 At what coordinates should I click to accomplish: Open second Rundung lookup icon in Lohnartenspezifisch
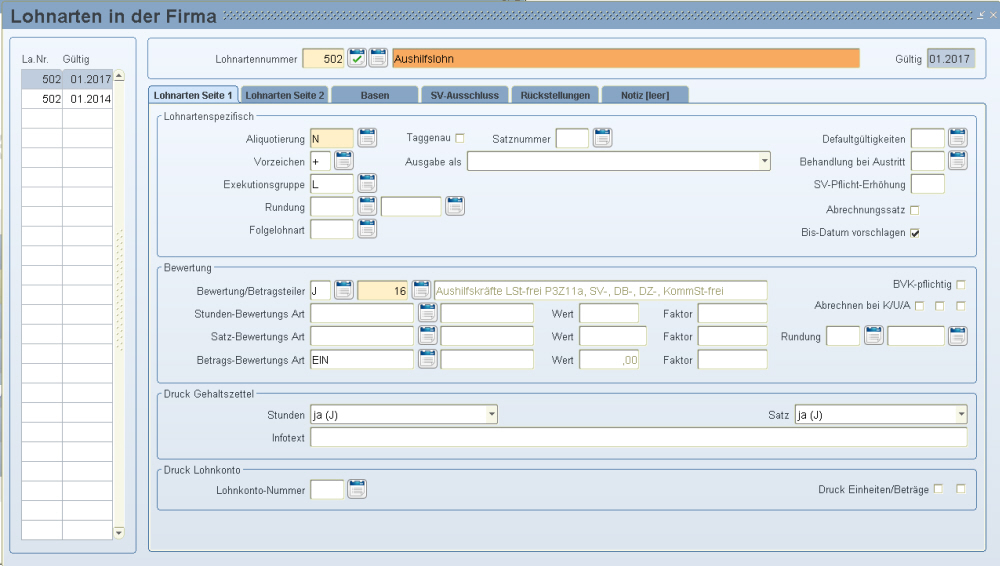(455, 206)
